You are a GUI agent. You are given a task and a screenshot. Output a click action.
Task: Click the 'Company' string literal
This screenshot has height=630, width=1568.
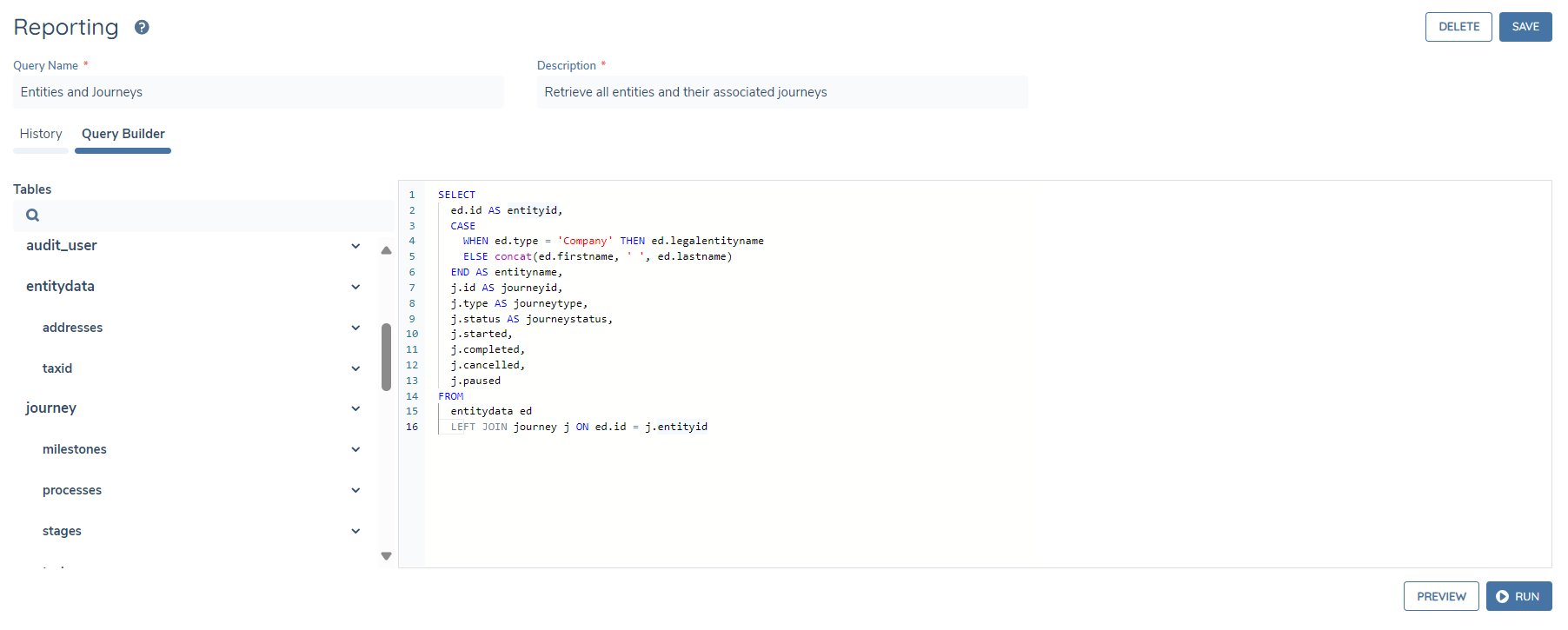coord(585,242)
